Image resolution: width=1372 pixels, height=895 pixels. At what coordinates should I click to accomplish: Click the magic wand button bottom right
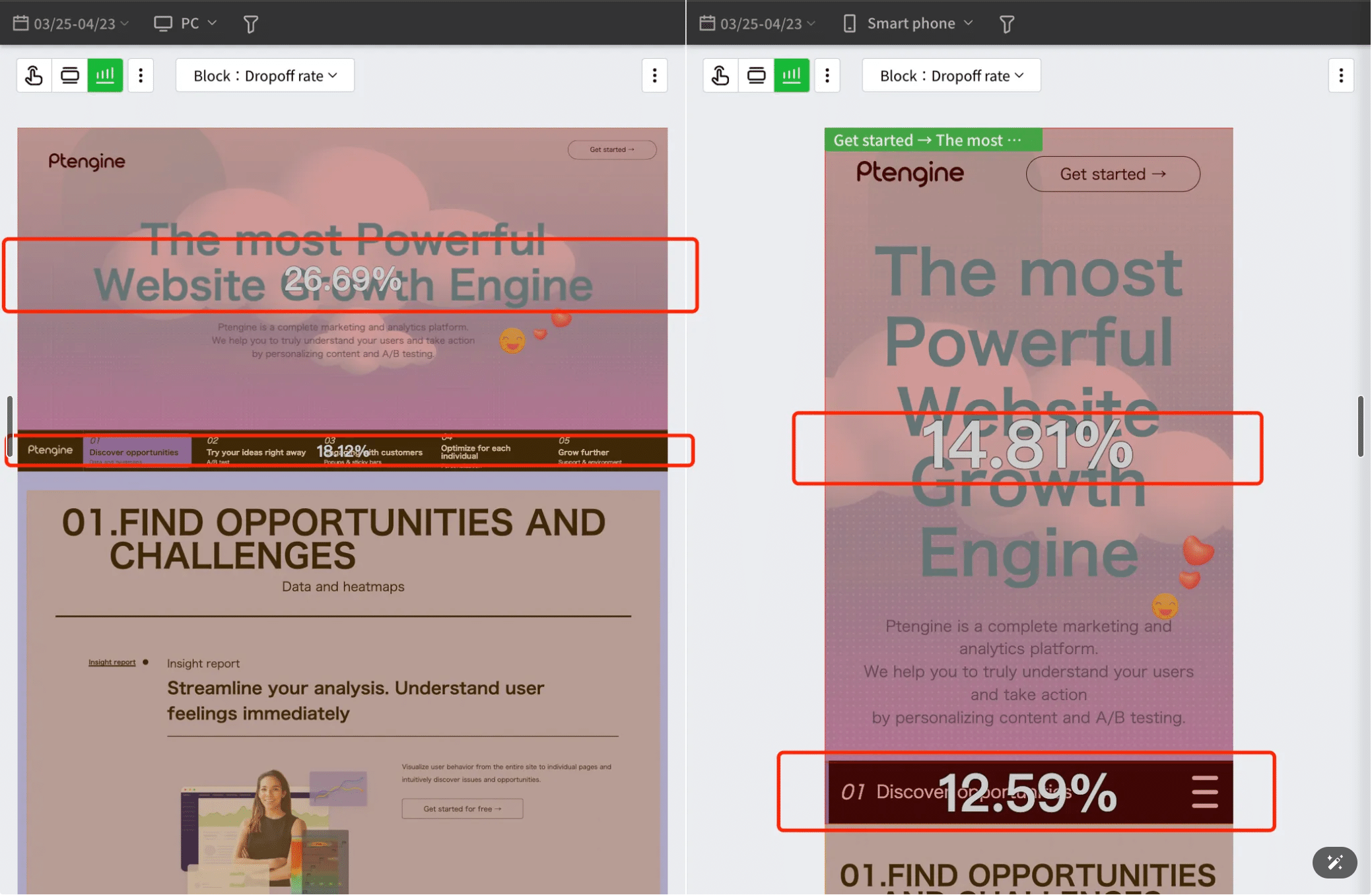pyautogui.click(x=1334, y=862)
